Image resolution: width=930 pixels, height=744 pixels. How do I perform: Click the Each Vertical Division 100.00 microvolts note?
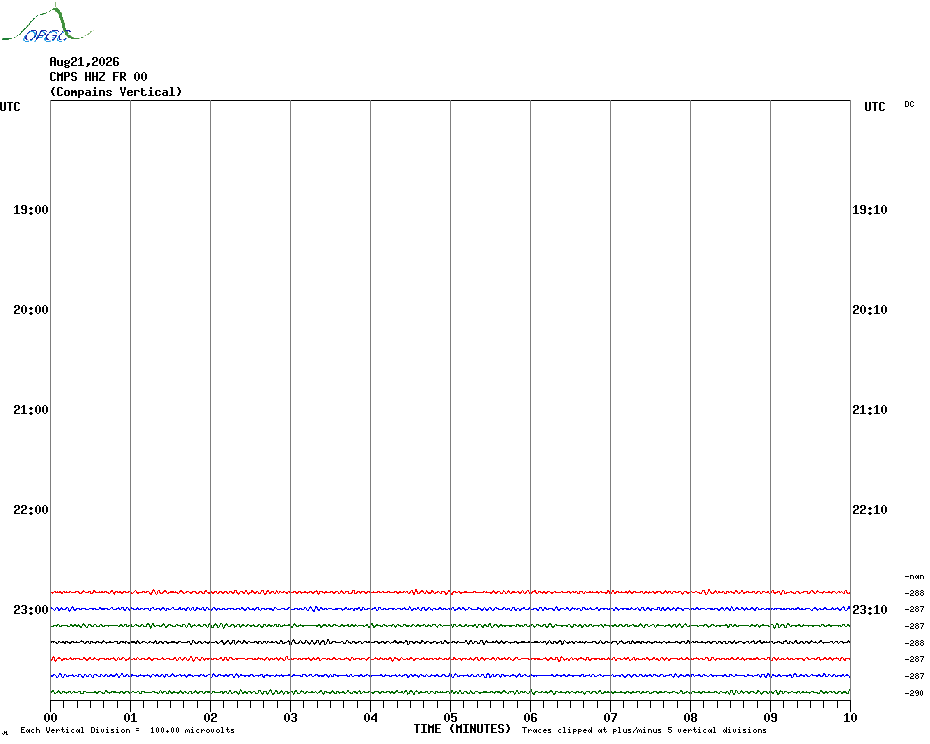click(x=128, y=730)
